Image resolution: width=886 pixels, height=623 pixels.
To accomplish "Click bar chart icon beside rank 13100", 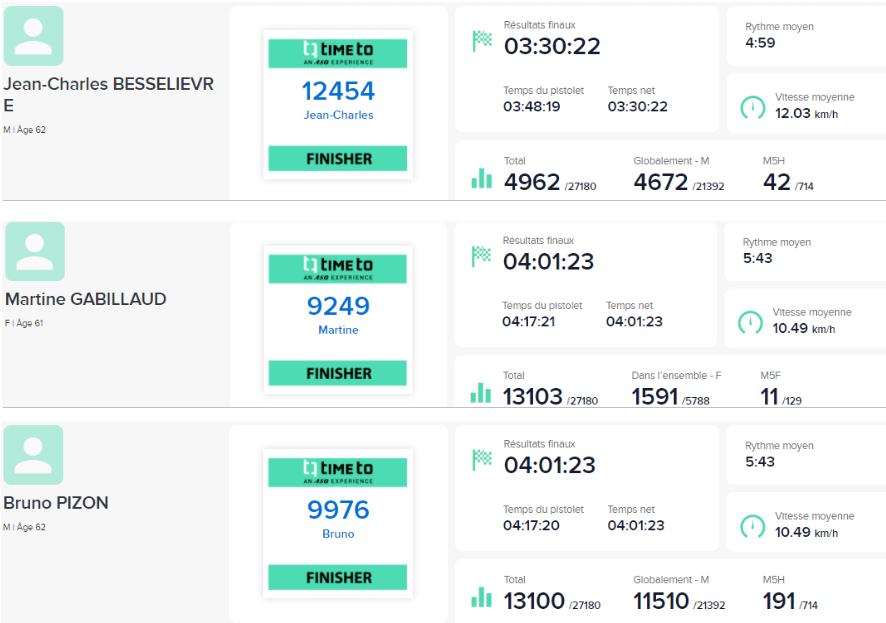I will pyautogui.click(x=481, y=597).
